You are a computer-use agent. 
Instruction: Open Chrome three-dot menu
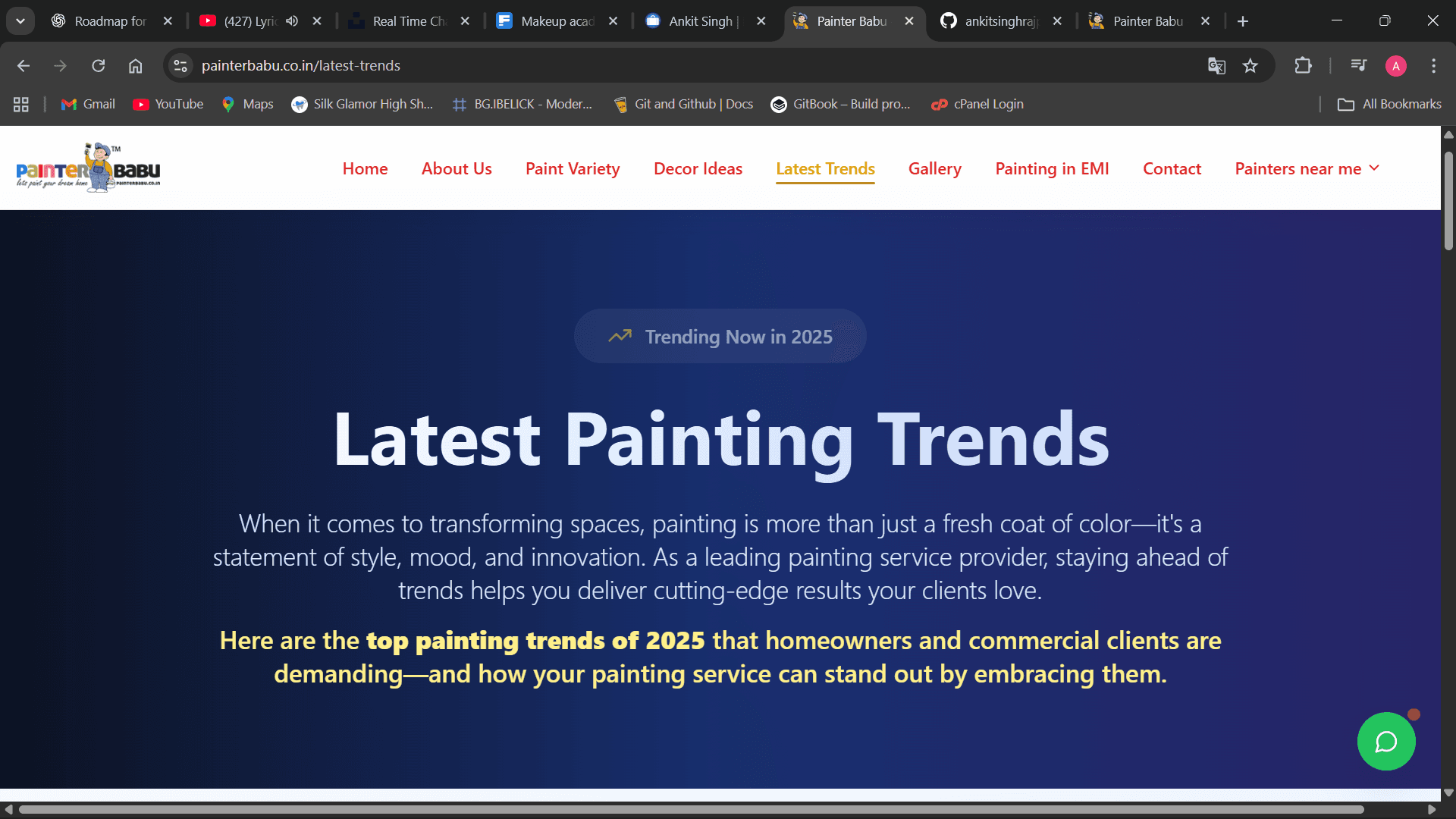coord(1433,66)
